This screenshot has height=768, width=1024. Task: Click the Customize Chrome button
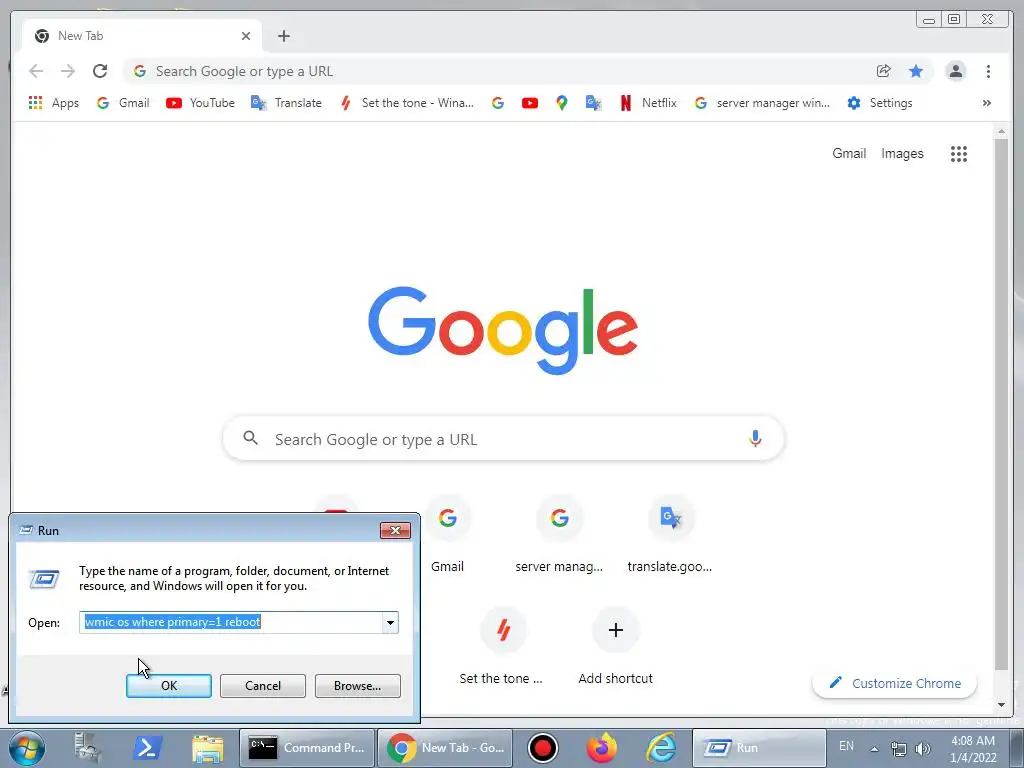(x=895, y=683)
